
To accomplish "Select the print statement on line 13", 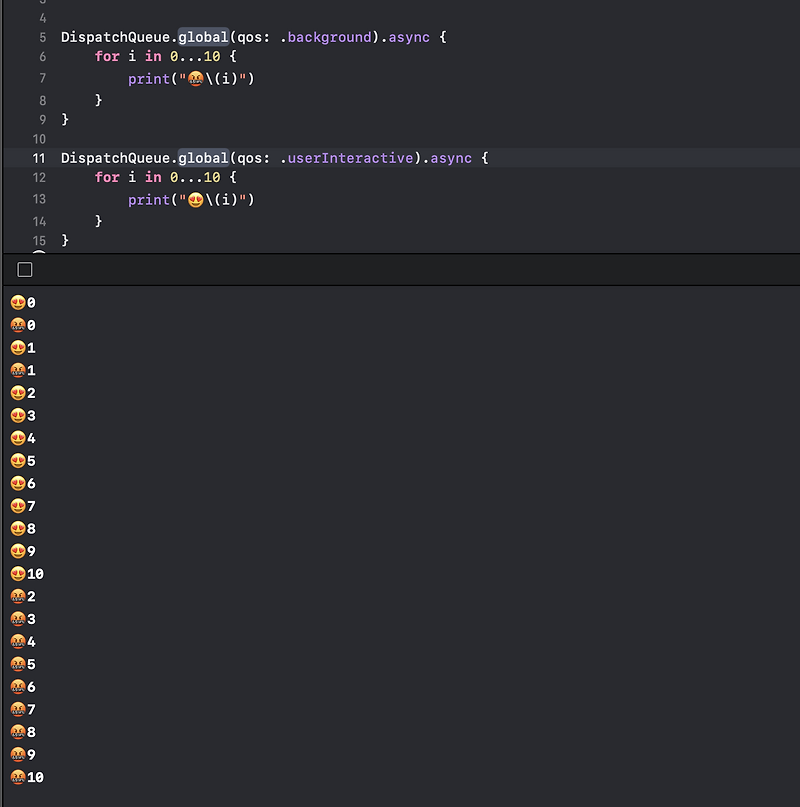I will (190, 199).
